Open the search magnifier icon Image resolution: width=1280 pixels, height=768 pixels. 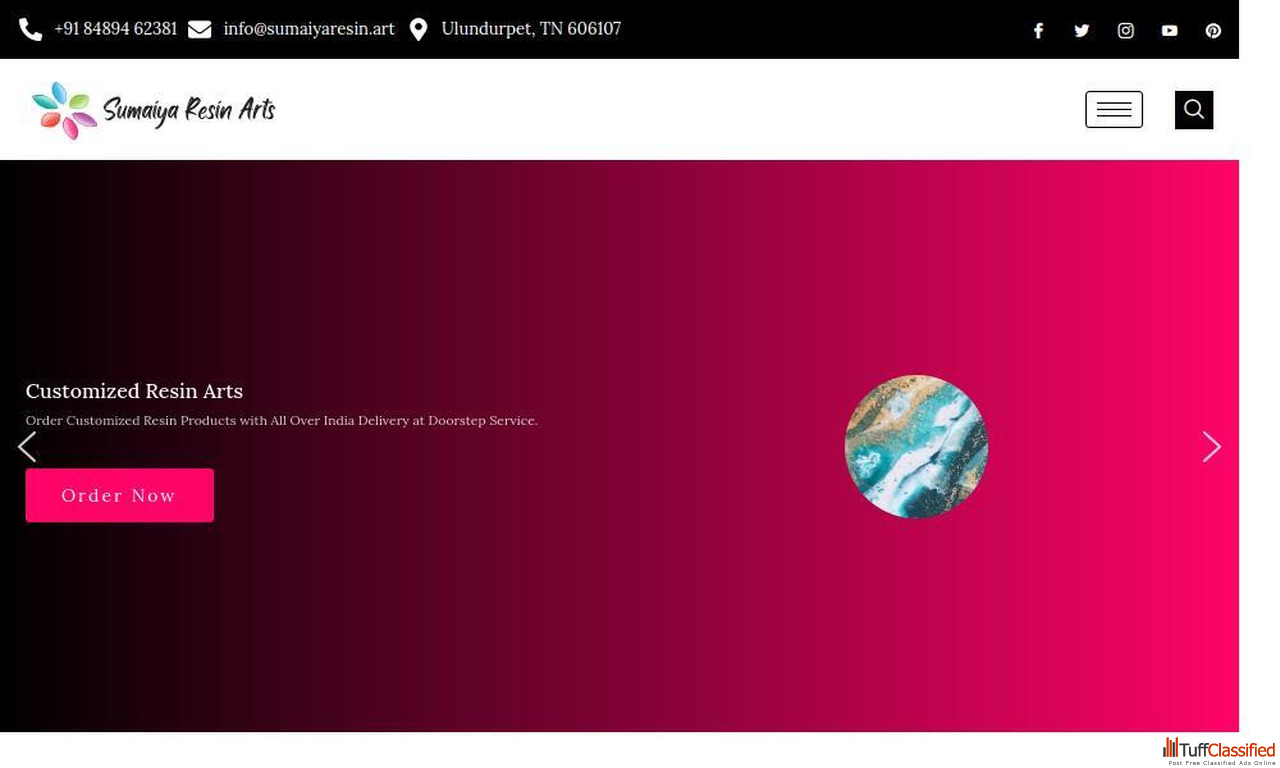click(x=1193, y=110)
